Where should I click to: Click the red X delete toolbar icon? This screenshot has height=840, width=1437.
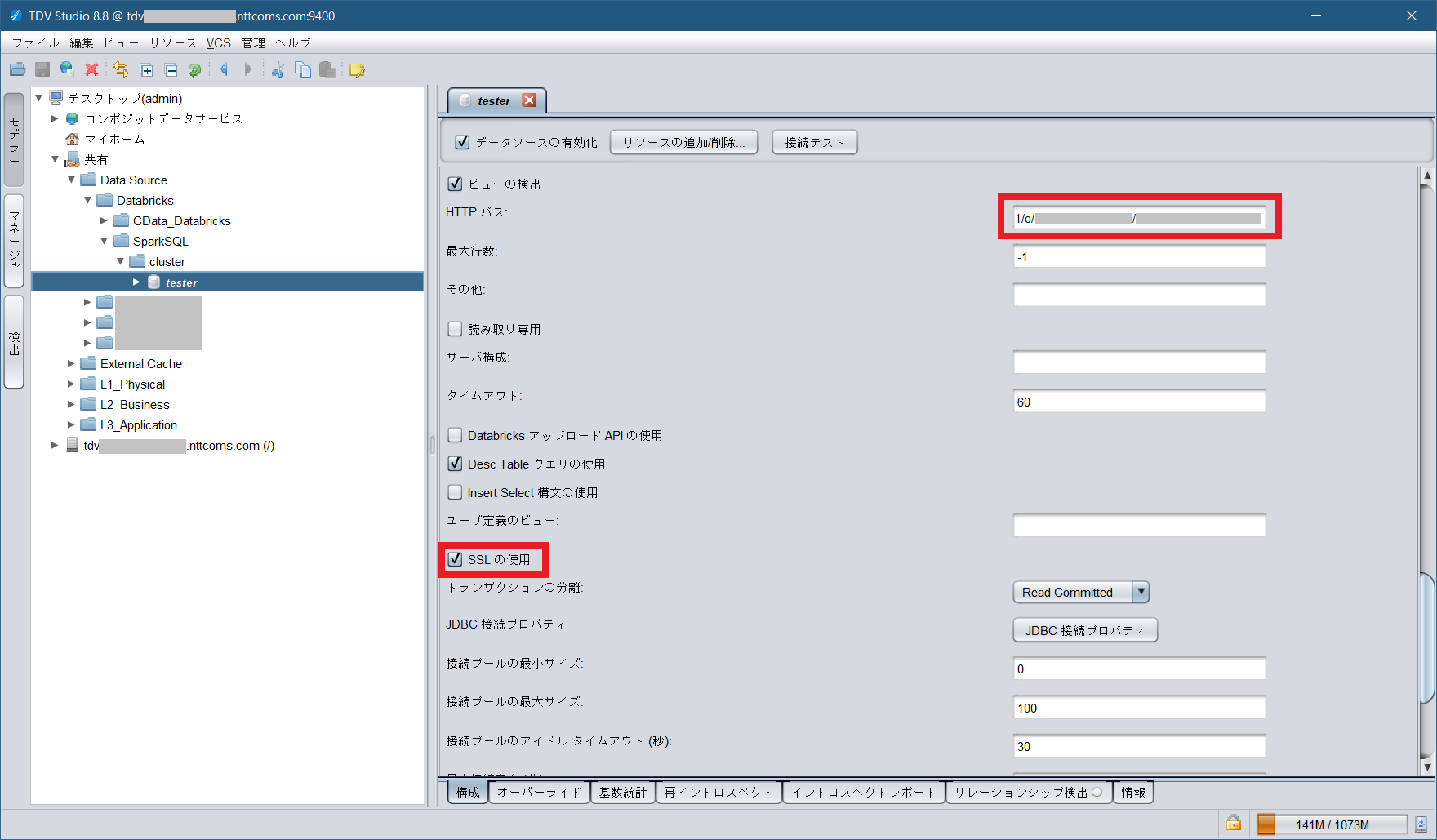pos(92,70)
